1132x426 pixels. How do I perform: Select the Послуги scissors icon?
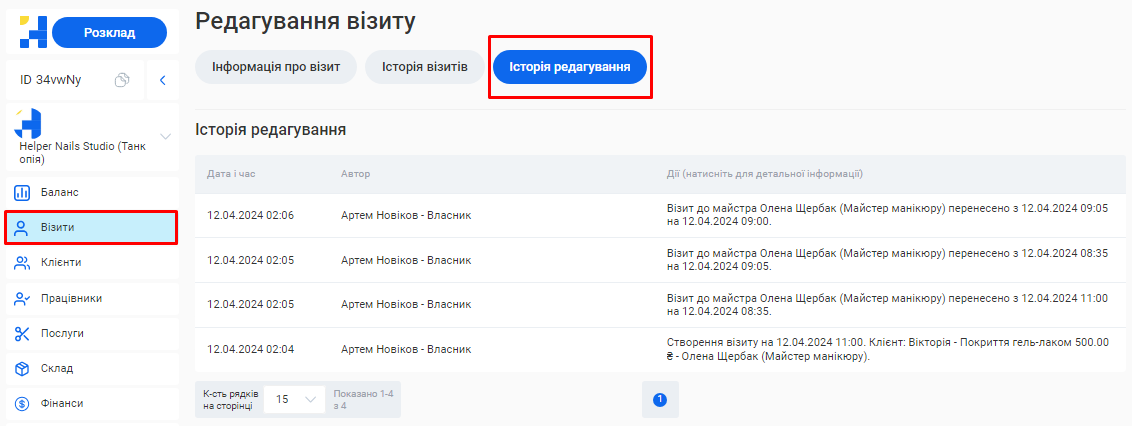[x=22, y=333]
